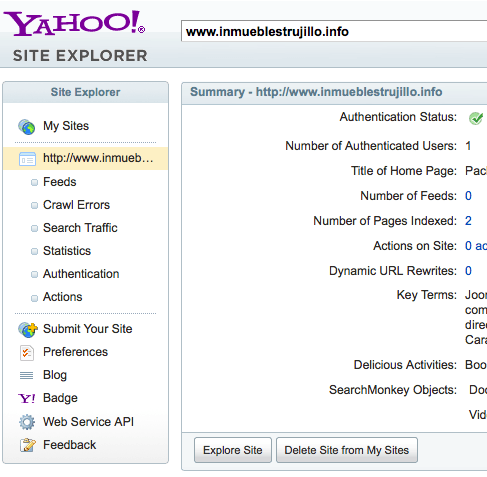
Task: Click the Summary panel title URL
Action: 349,92
